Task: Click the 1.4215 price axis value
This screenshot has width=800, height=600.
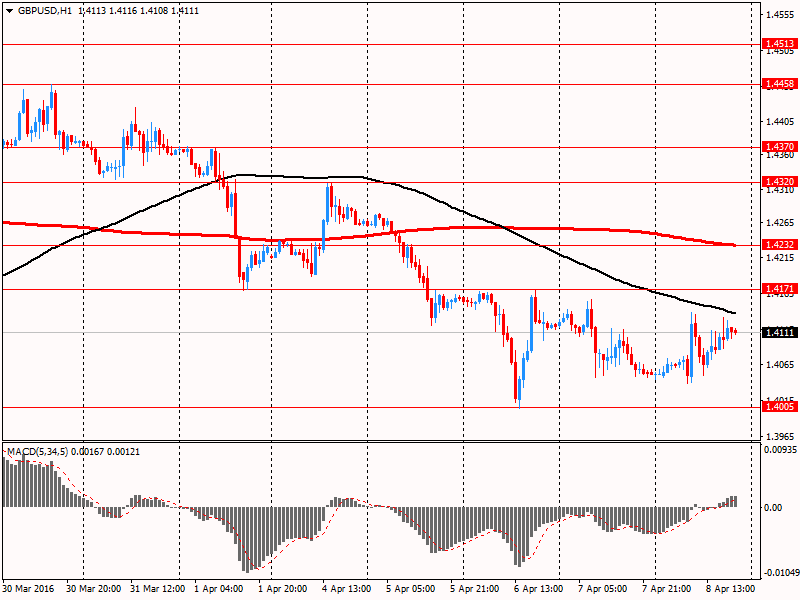Action: point(780,258)
